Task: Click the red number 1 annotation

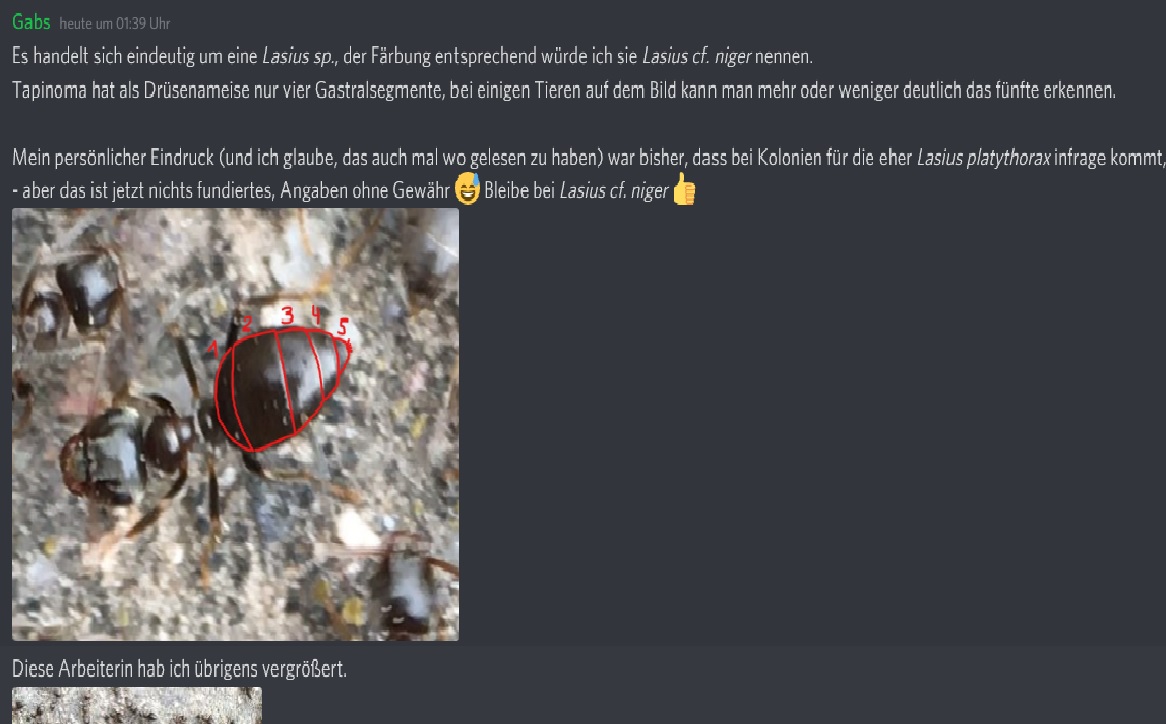Action: click(213, 348)
